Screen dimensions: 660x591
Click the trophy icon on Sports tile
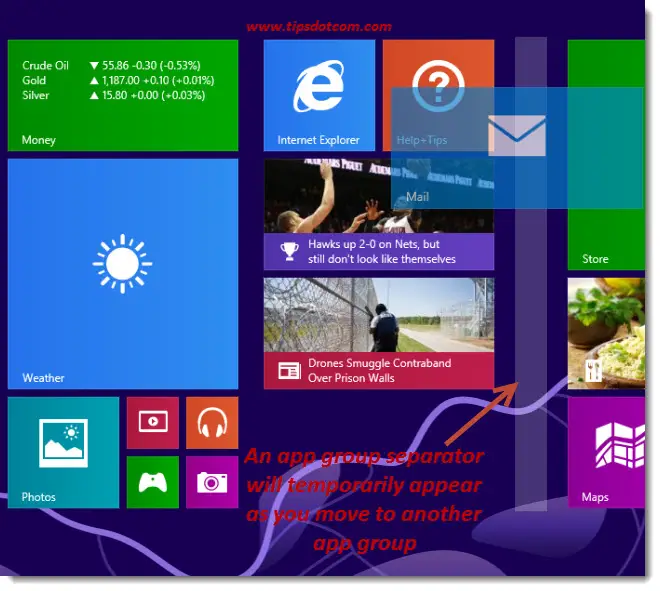pyautogui.click(x=290, y=251)
